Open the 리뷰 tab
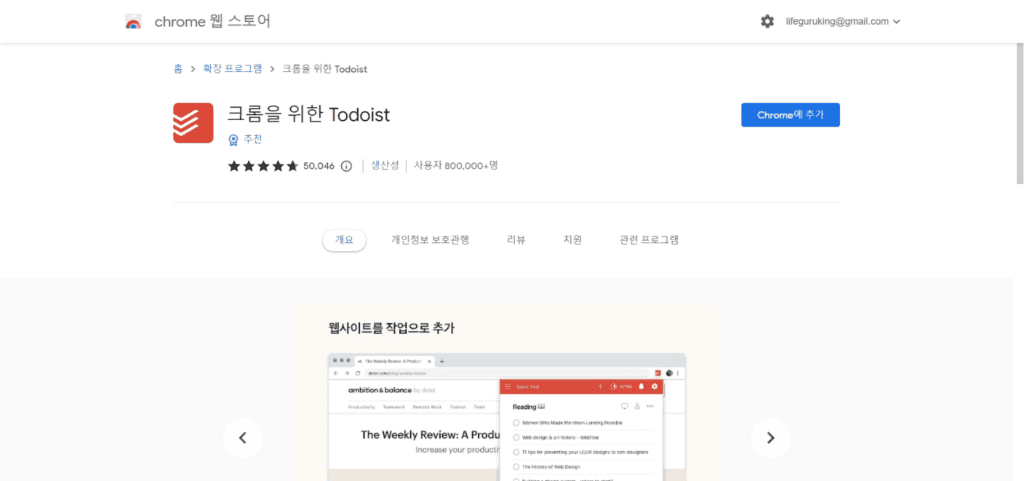1024x481 pixels. (x=516, y=240)
